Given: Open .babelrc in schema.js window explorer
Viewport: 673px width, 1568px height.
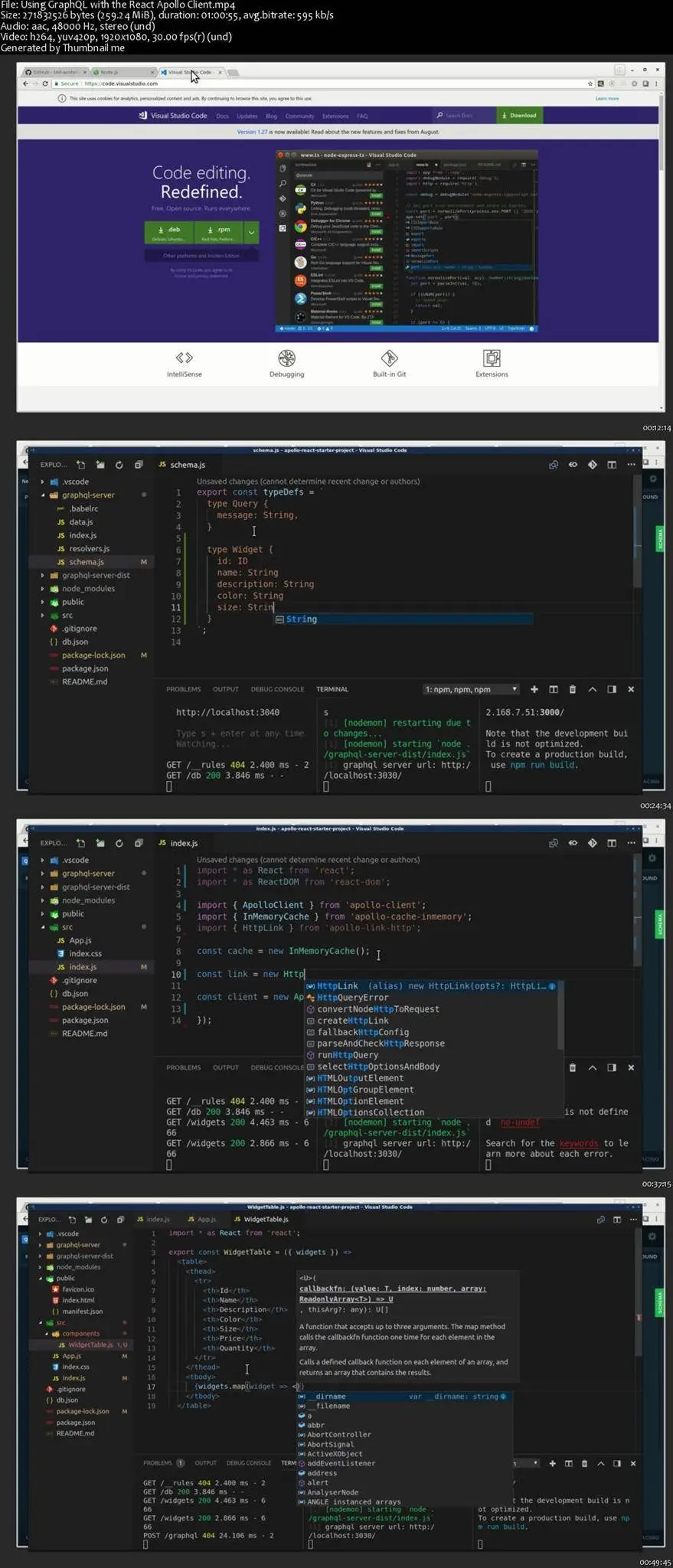Looking at the screenshot, I should point(83,508).
